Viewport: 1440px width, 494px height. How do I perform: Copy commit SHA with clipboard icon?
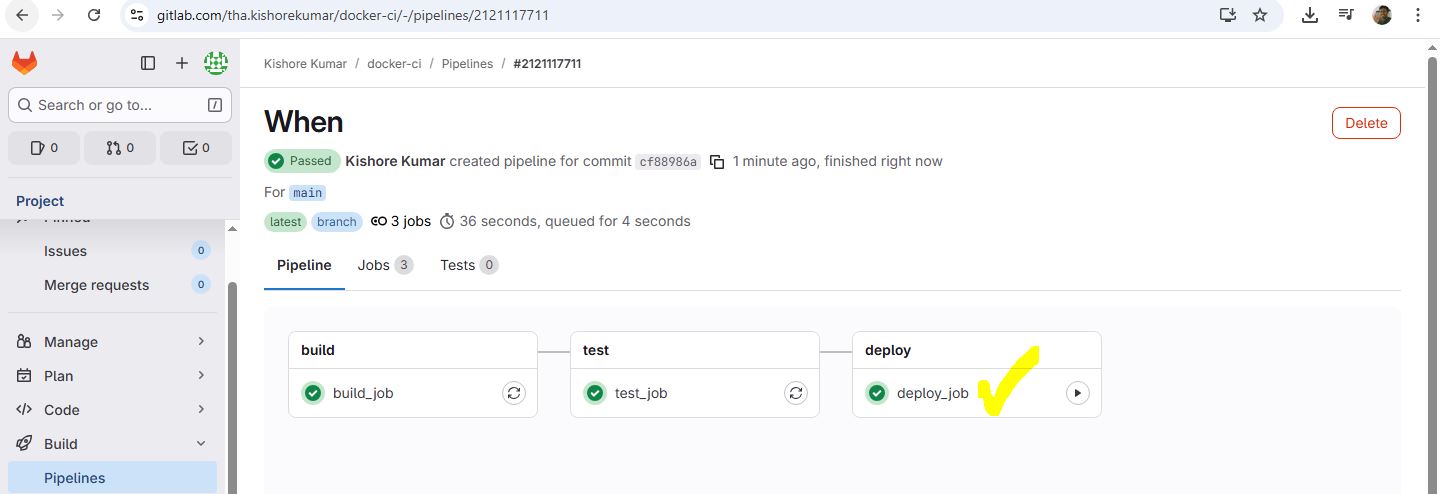[716, 162]
